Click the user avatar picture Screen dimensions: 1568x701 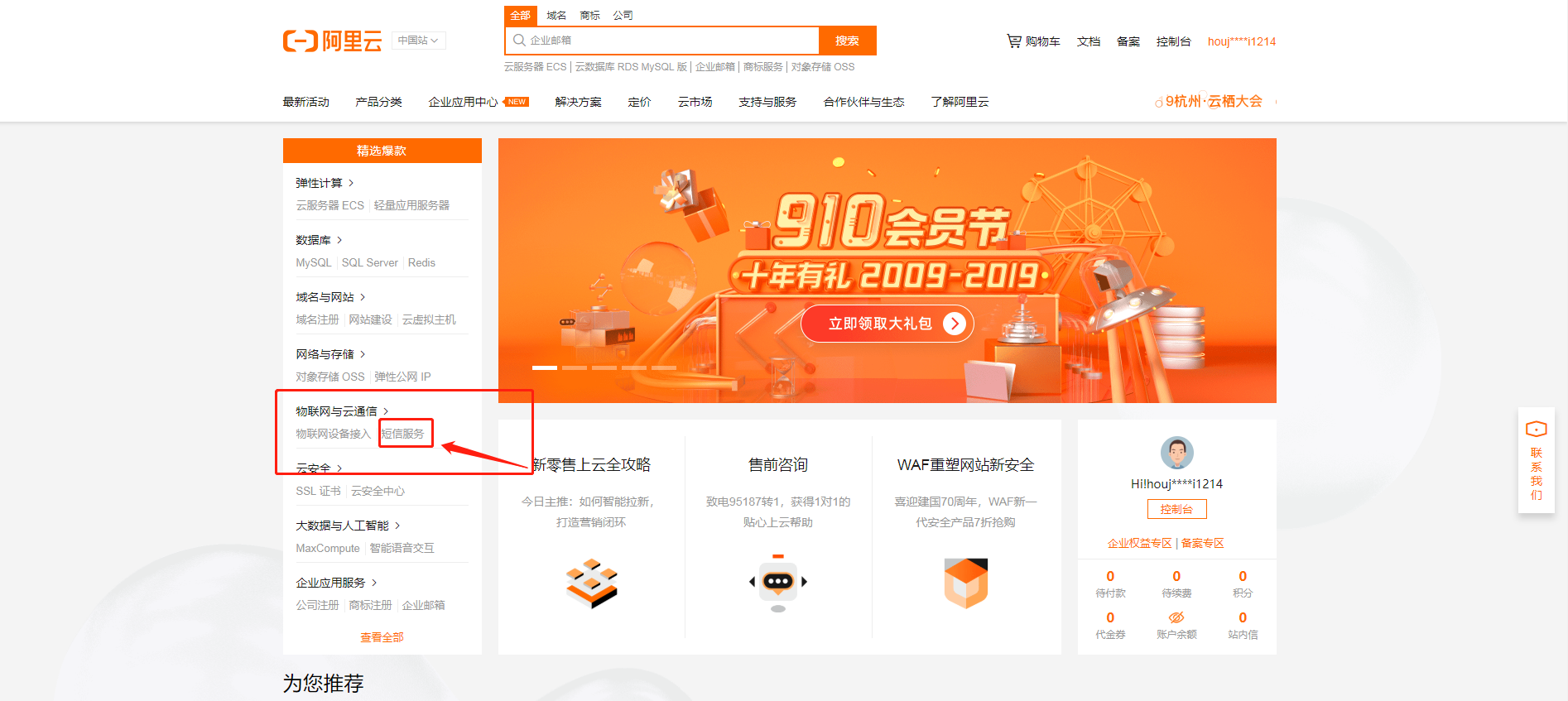[x=1176, y=453]
